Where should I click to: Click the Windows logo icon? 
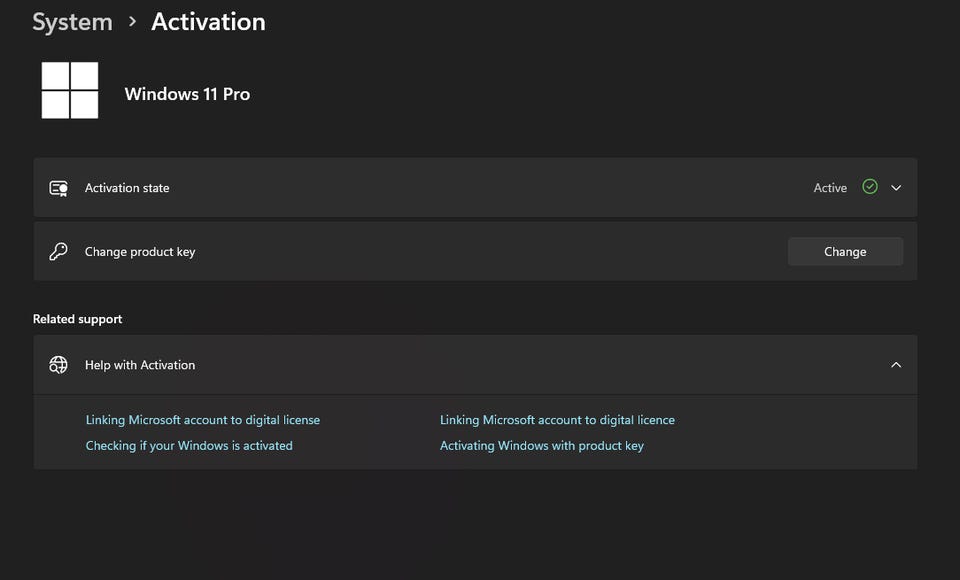(x=70, y=90)
